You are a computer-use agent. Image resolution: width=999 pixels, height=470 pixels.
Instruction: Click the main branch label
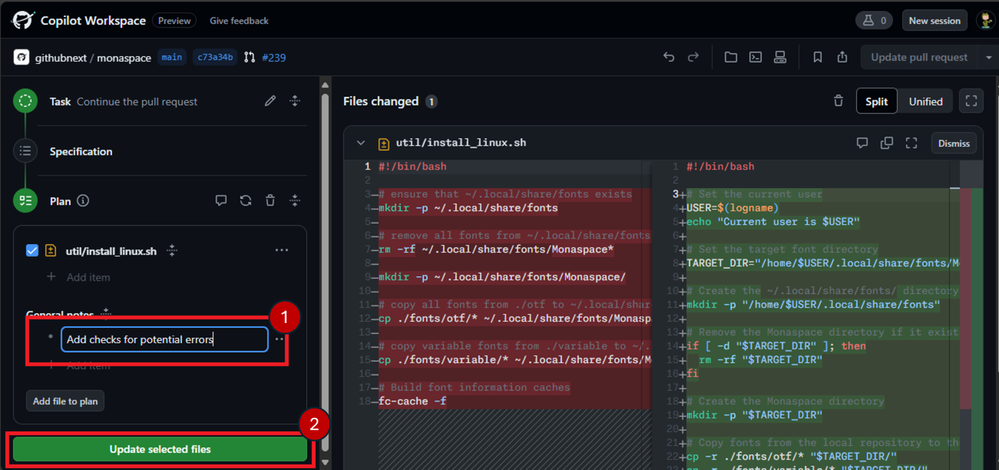click(172, 57)
